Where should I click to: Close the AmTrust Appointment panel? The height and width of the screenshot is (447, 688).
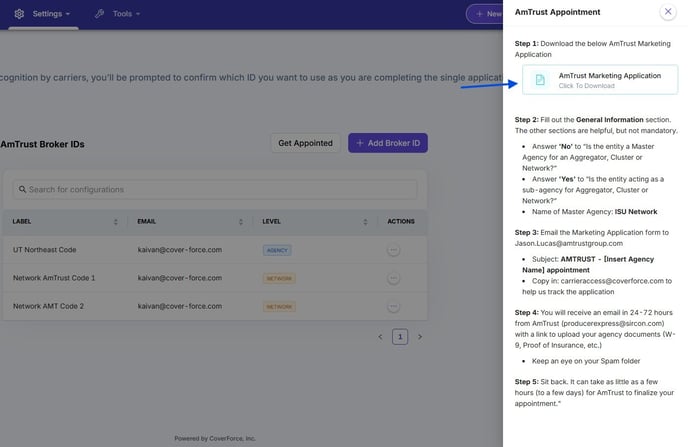[x=668, y=12]
